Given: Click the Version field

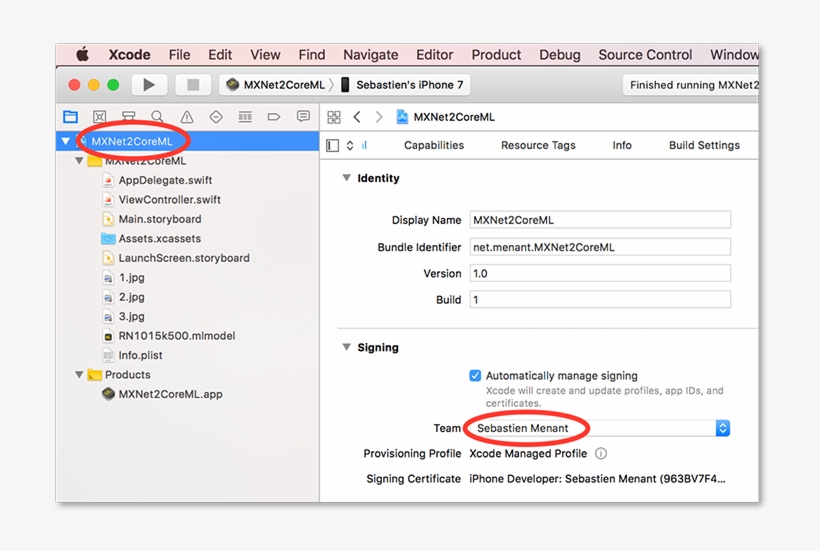Looking at the screenshot, I should pos(600,273).
